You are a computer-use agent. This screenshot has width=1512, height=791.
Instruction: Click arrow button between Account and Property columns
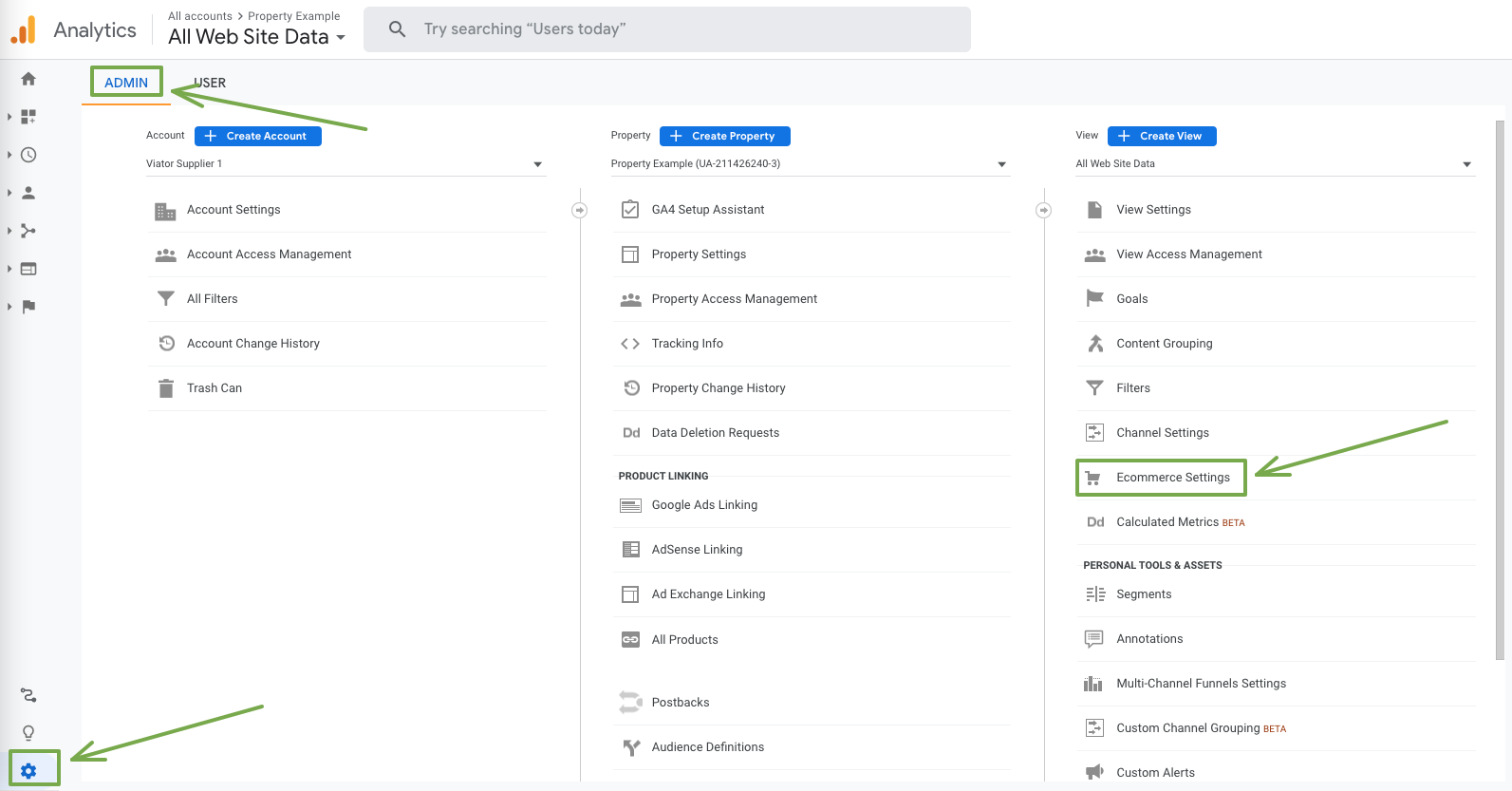[x=579, y=210]
